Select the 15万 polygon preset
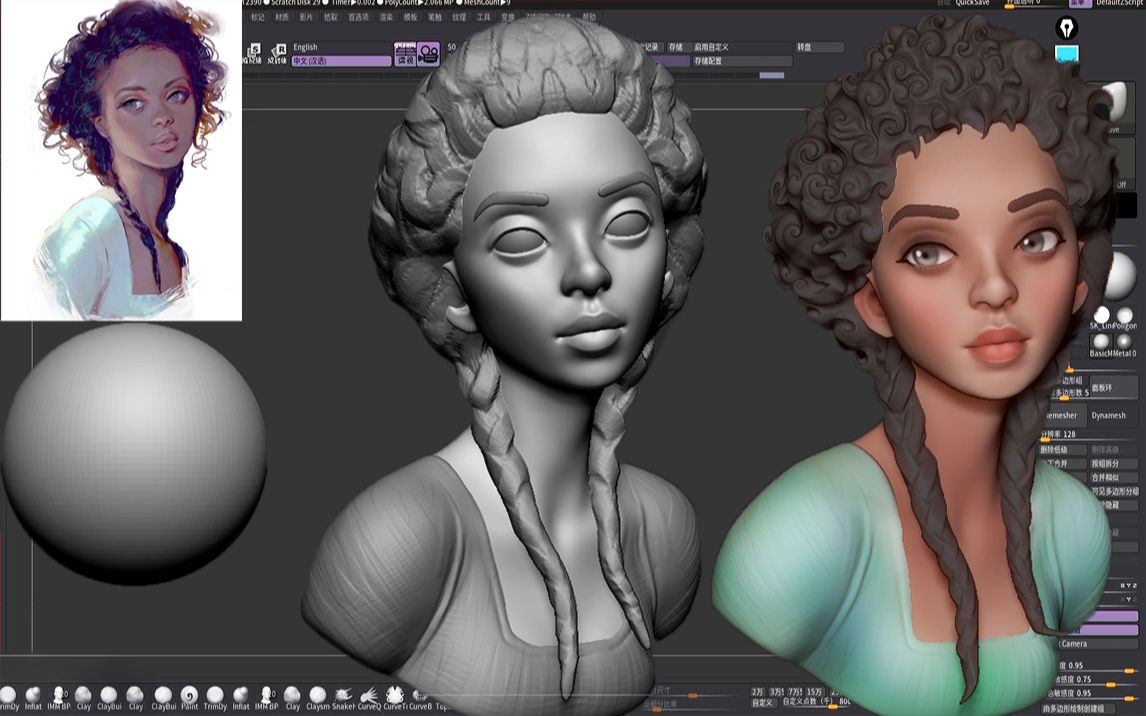 point(814,692)
